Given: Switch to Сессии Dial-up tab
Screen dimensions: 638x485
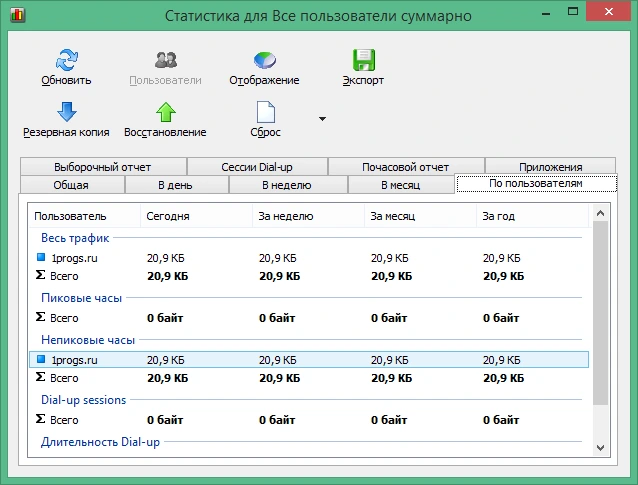Looking at the screenshot, I should [257, 167].
